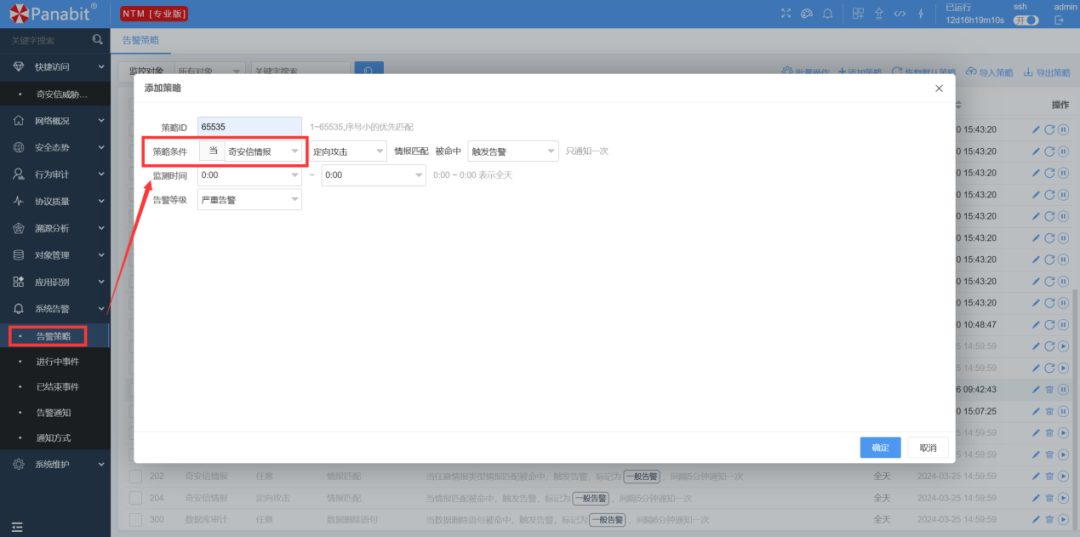Open the code console icon in header
This screenshot has height=537, width=1080.
(899, 13)
